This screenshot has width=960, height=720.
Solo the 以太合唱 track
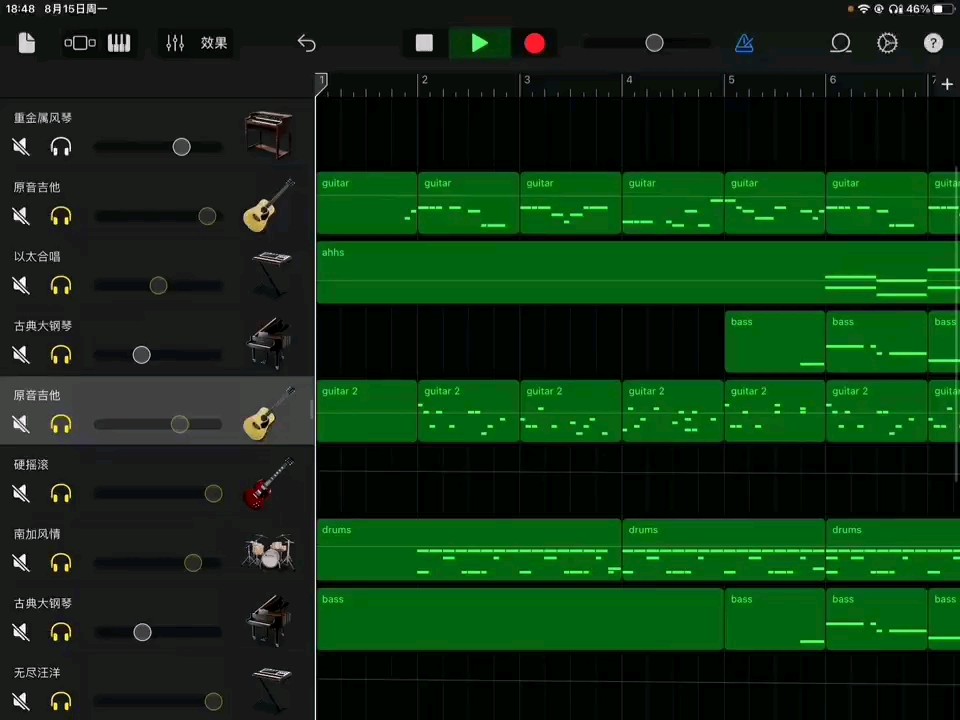pyautogui.click(x=61, y=285)
